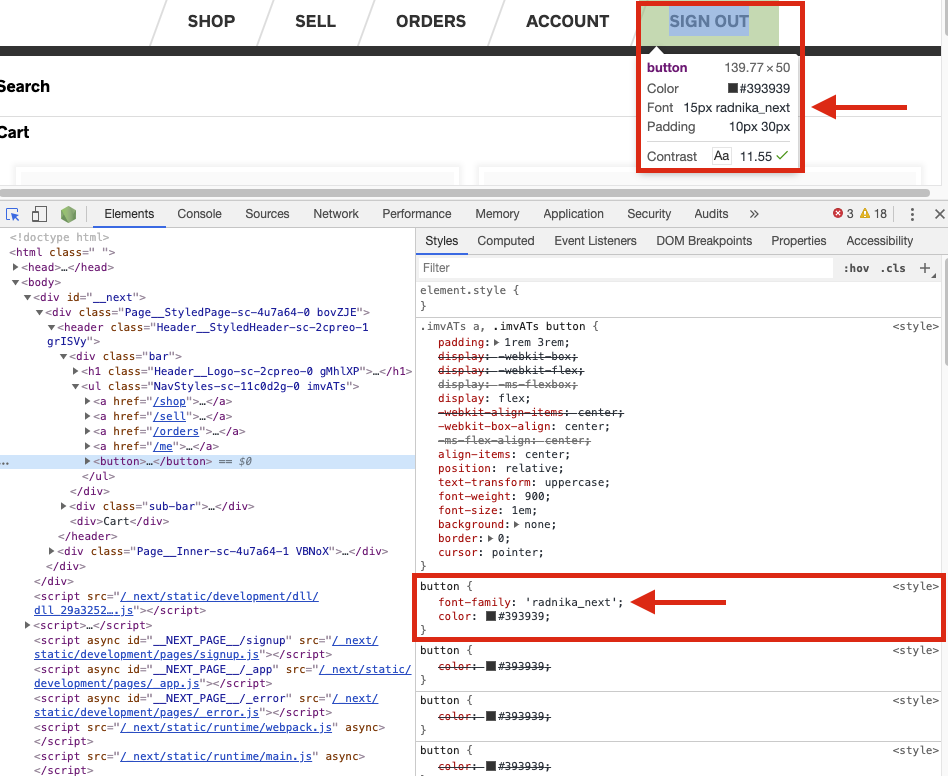Screen dimensions: 948x776
Task: Add a new style rule with plus icon
Action: pos(925,268)
